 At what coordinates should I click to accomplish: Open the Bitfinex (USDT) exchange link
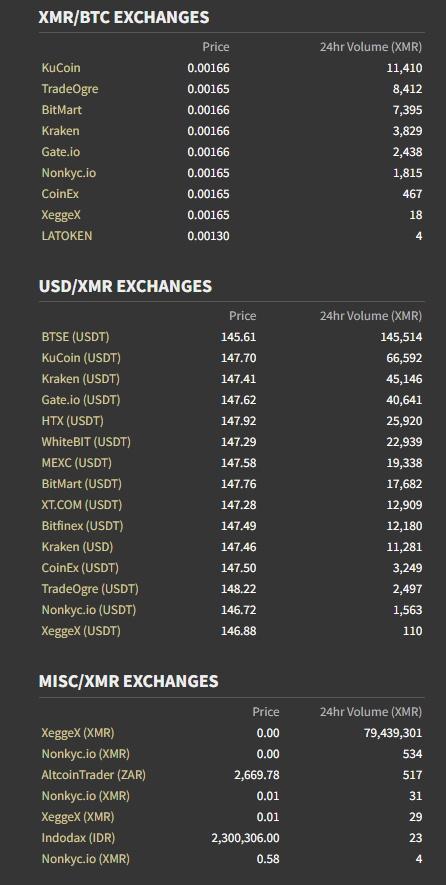click(x=82, y=526)
